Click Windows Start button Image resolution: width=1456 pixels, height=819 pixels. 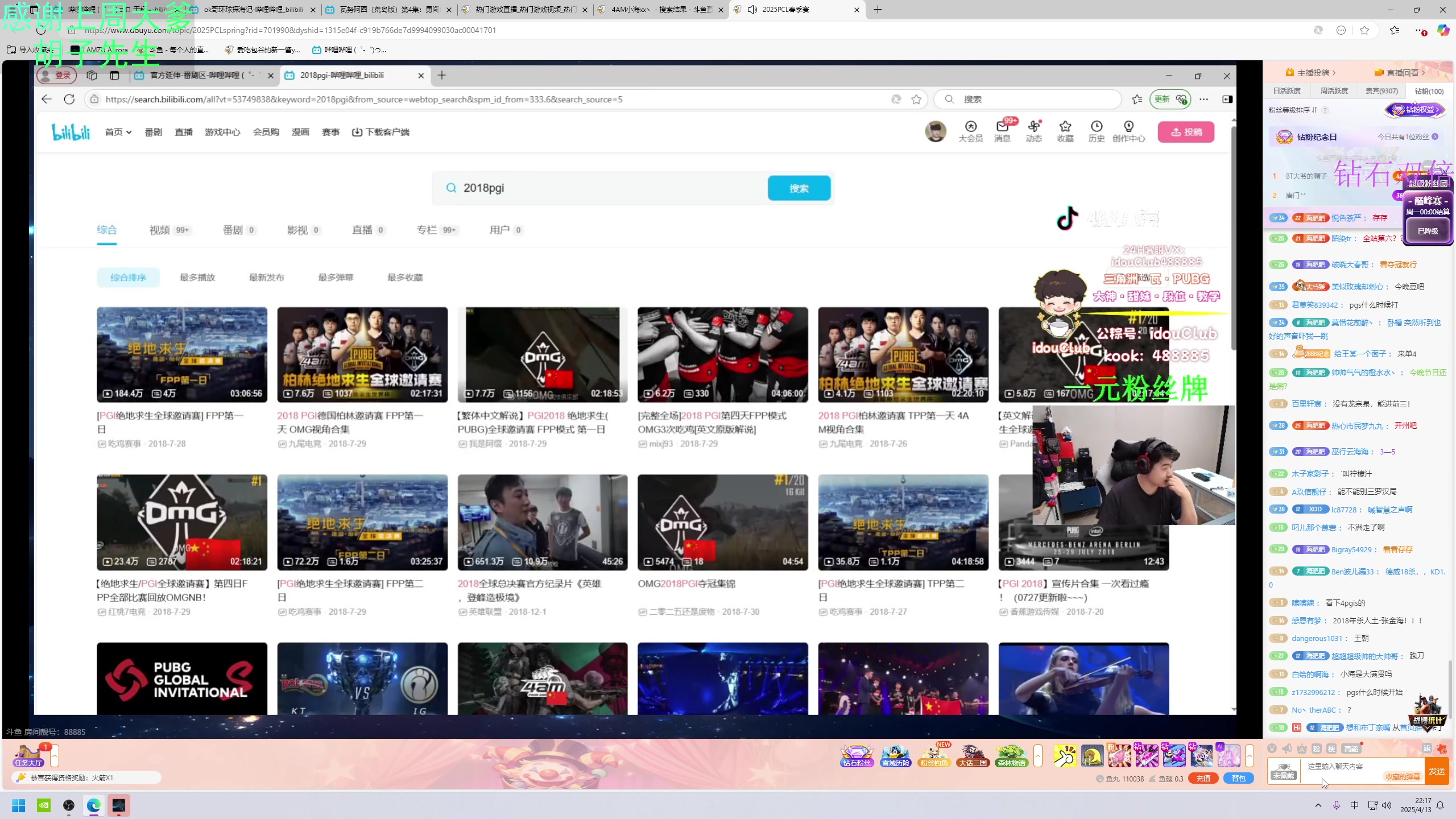(x=19, y=805)
